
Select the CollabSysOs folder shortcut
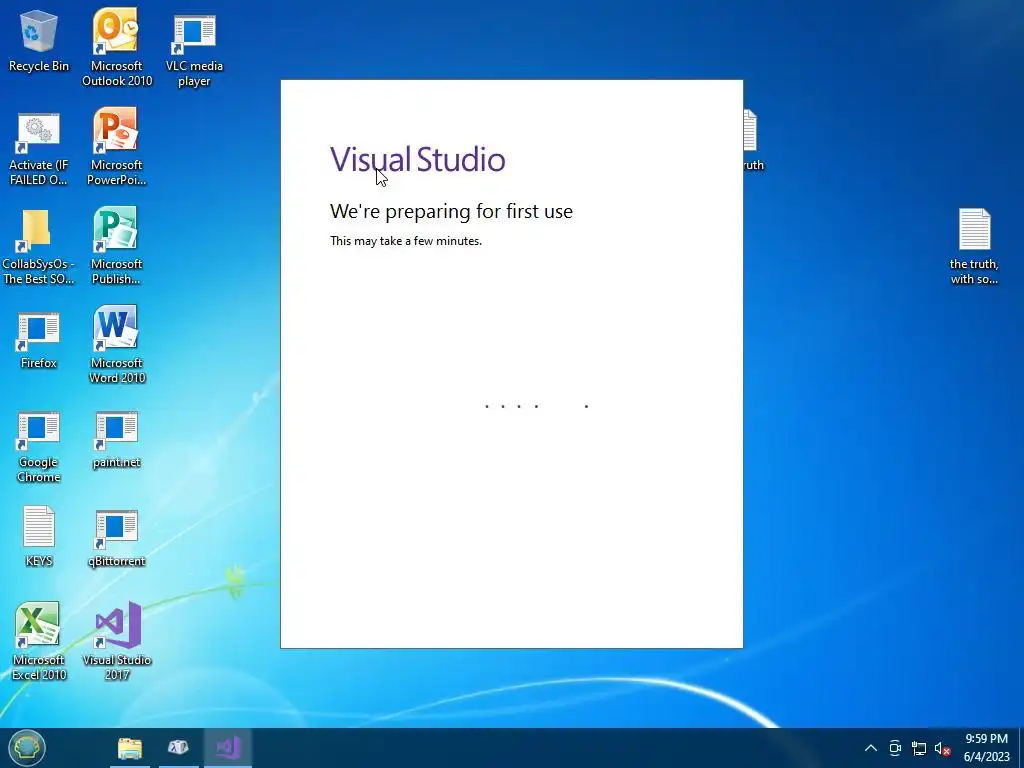point(39,247)
